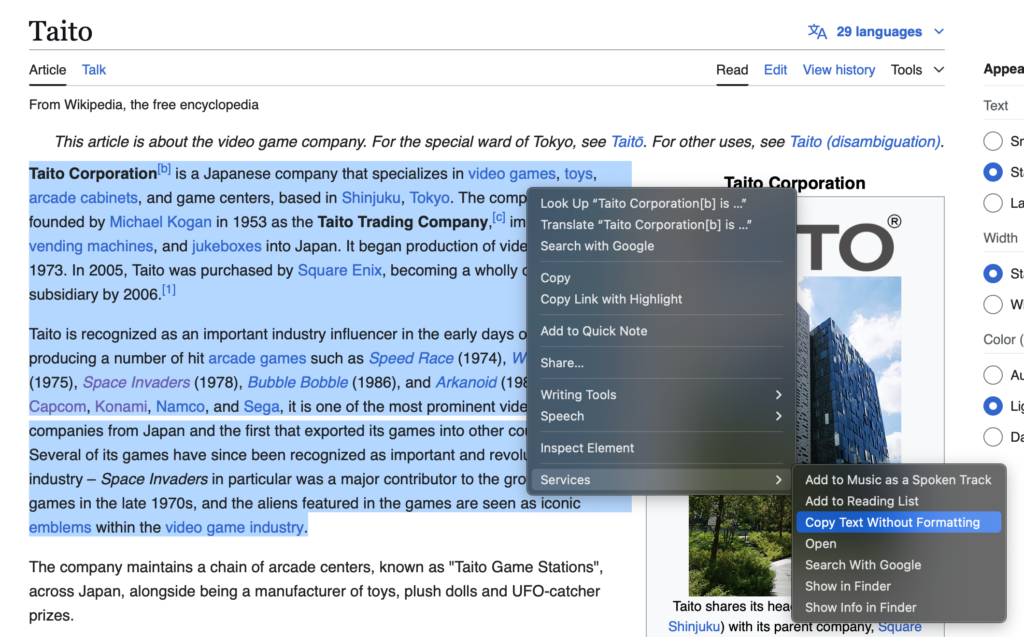Open the Tools dropdown menu
Viewport: 1024px width, 637px height.
click(915, 69)
